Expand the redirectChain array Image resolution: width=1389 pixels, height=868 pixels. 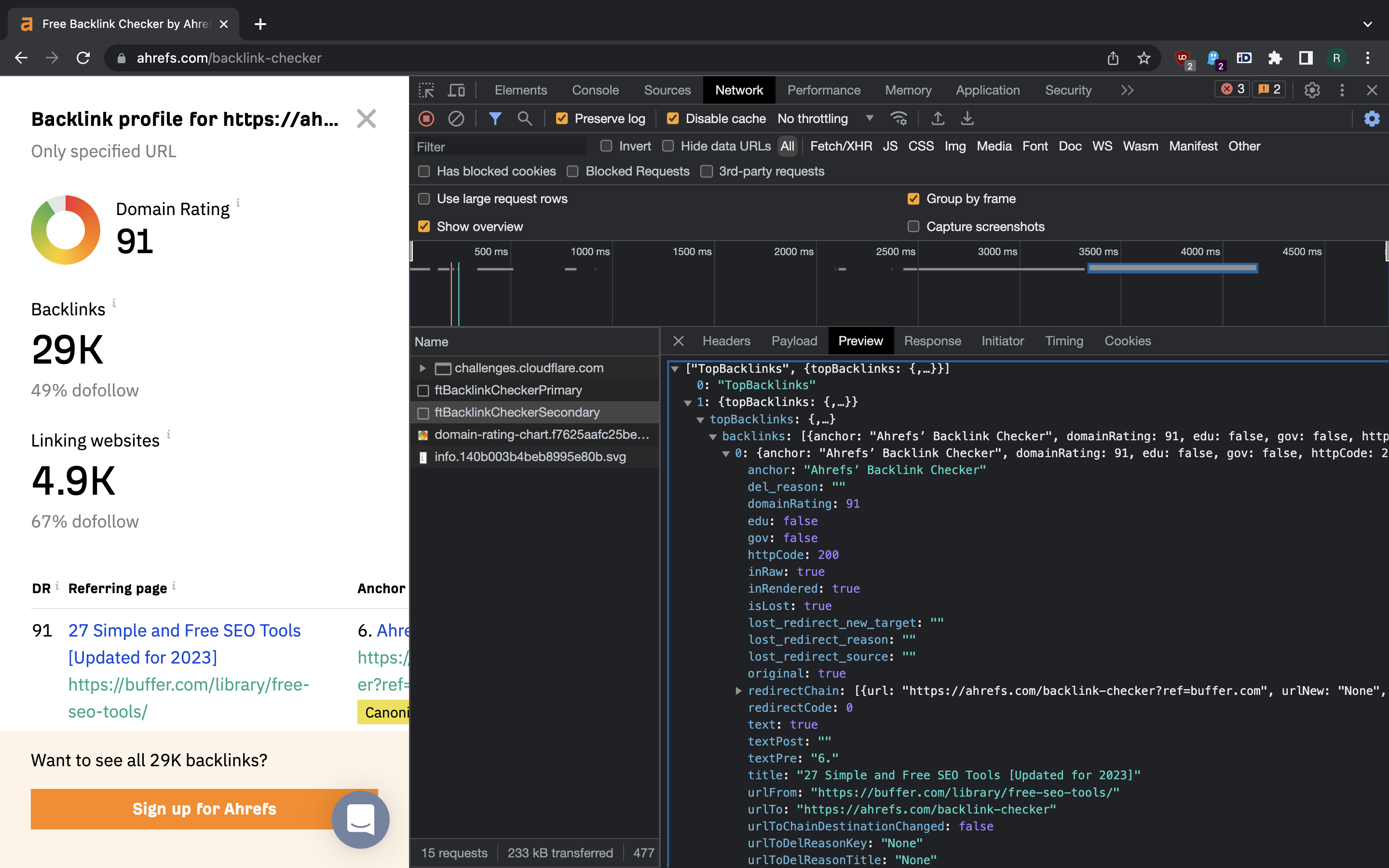[x=739, y=691]
